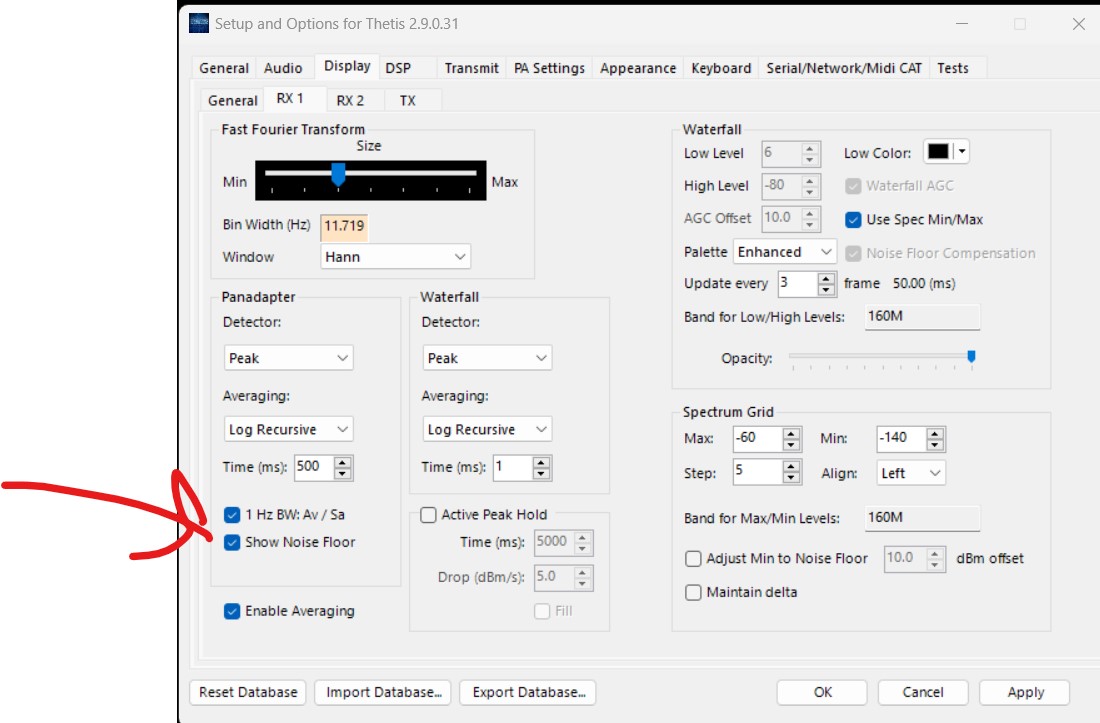This screenshot has height=723, width=1100.
Task: Expand the Panadapter Detector dropdown
Action: pos(288,358)
